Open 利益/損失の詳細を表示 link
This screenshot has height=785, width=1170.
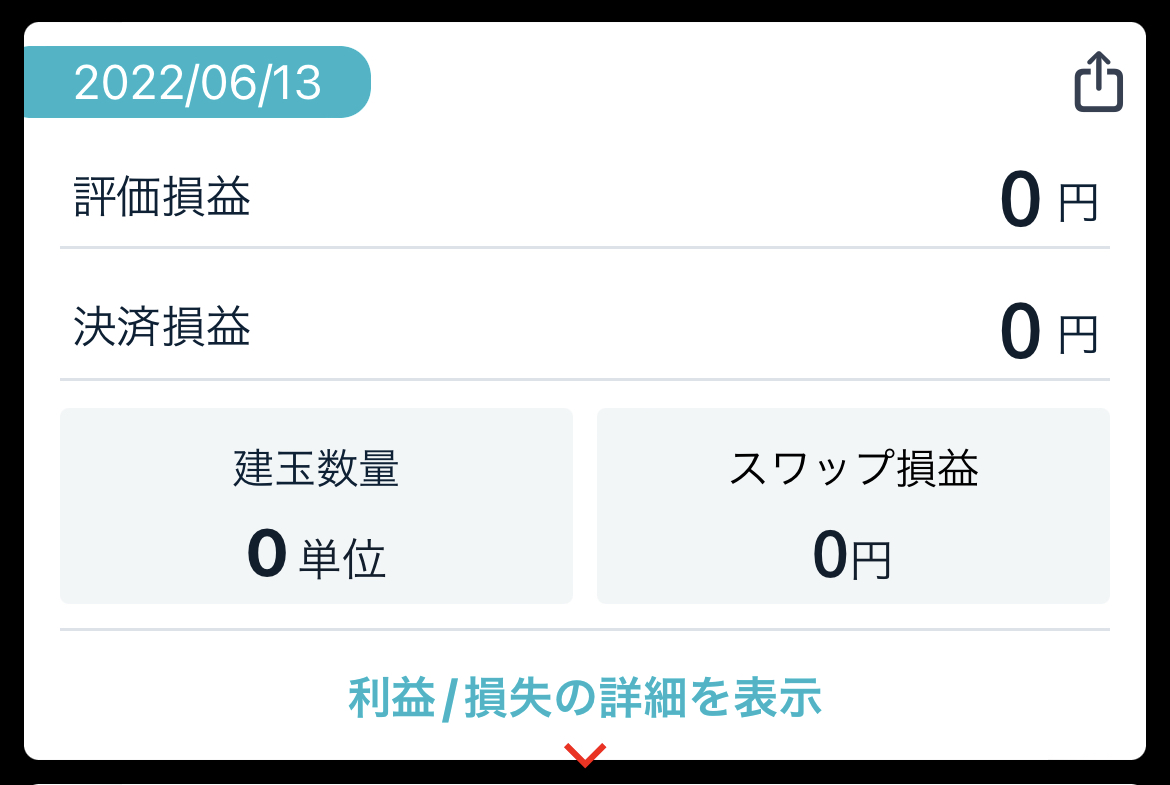click(x=585, y=698)
